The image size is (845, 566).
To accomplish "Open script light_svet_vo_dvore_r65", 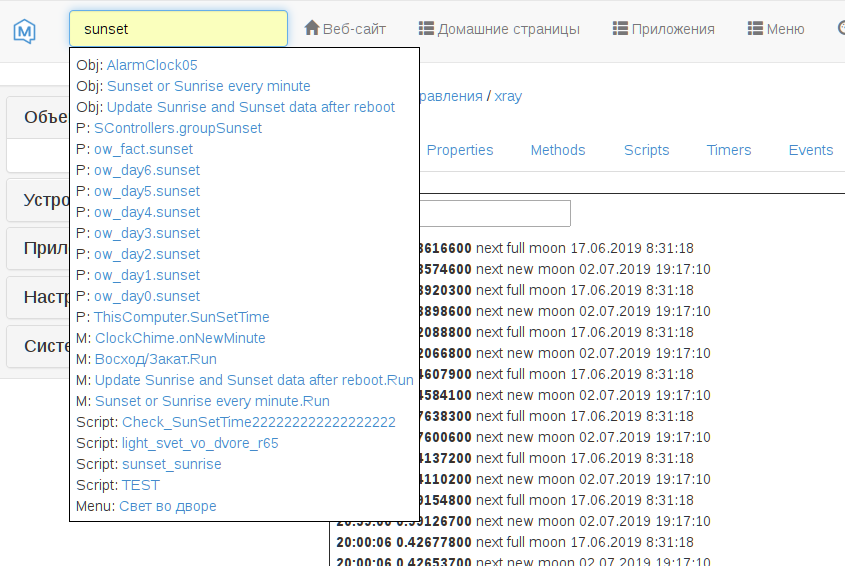I will point(200,444).
